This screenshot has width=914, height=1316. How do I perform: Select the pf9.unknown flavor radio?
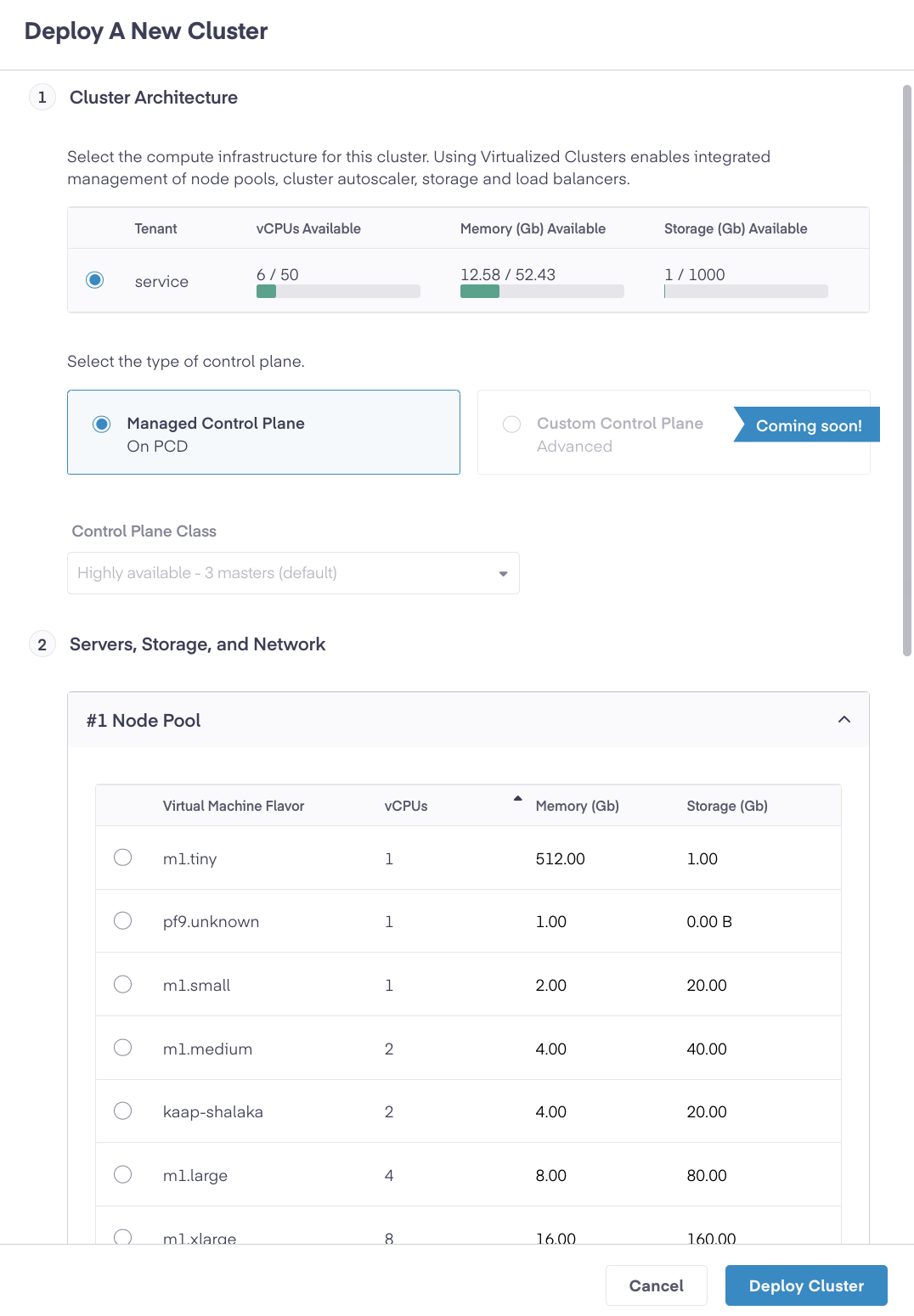click(x=123, y=921)
